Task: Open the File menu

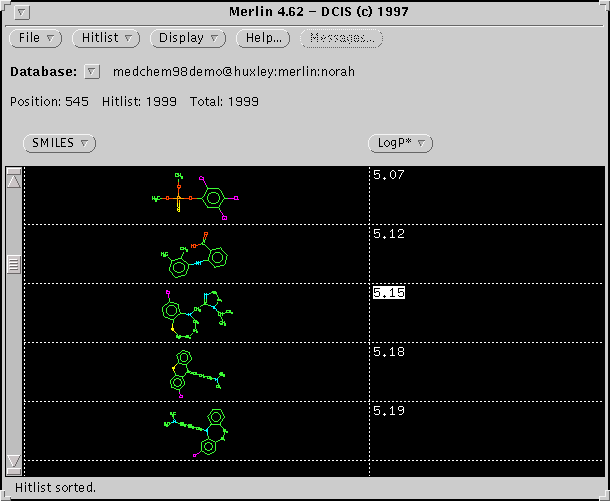Action: [x=36, y=38]
